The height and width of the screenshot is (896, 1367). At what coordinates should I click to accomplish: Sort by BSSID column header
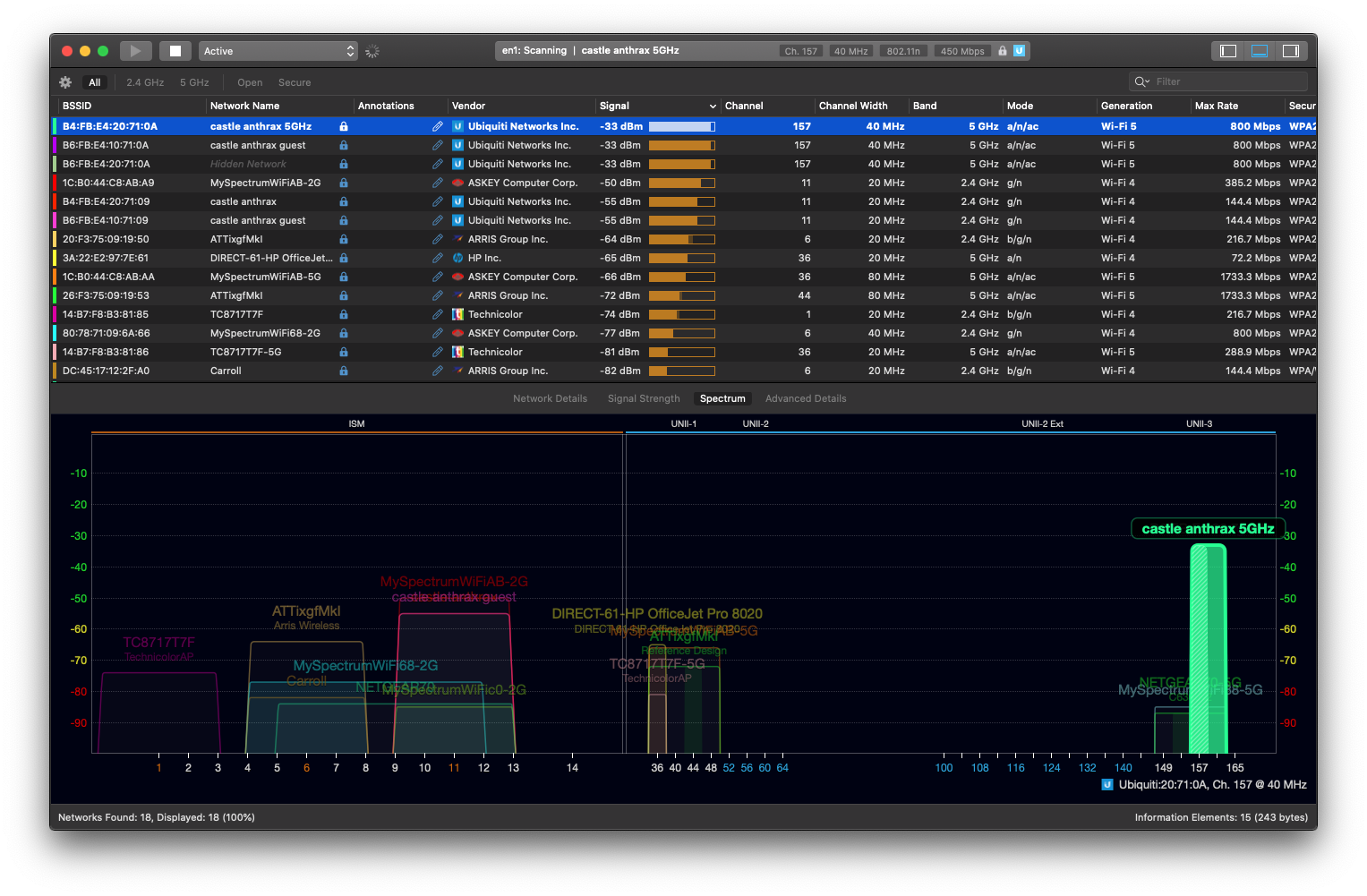click(132, 106)
